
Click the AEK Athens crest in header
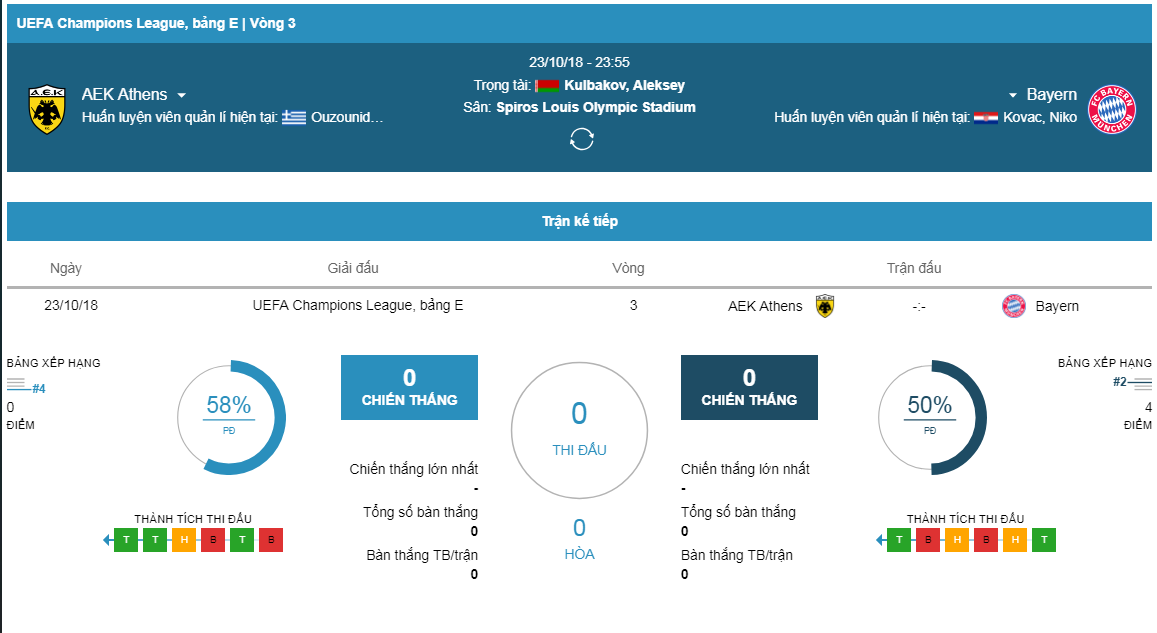click(46, 110)
